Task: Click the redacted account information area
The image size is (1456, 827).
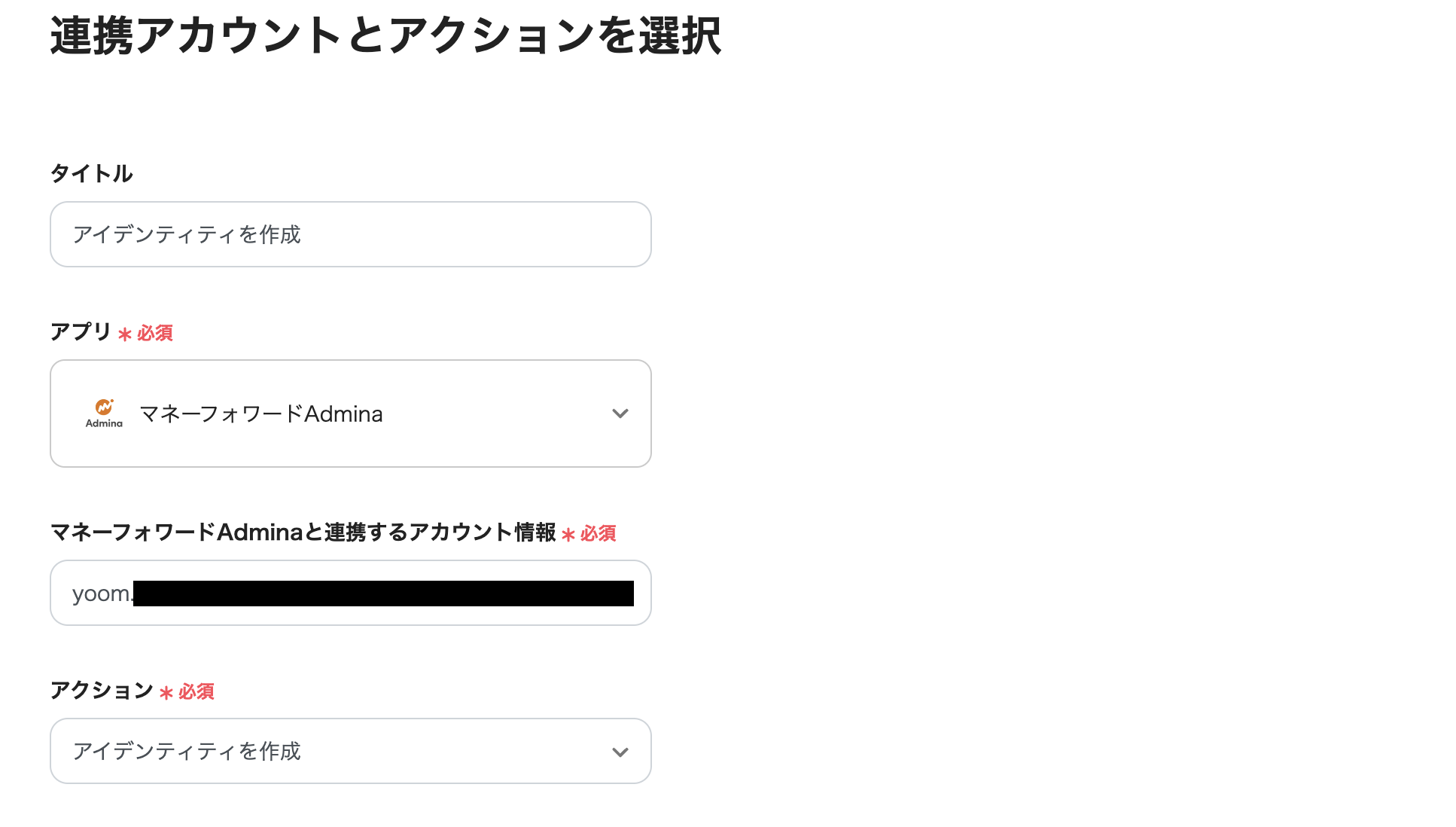Action: [384, 593]
